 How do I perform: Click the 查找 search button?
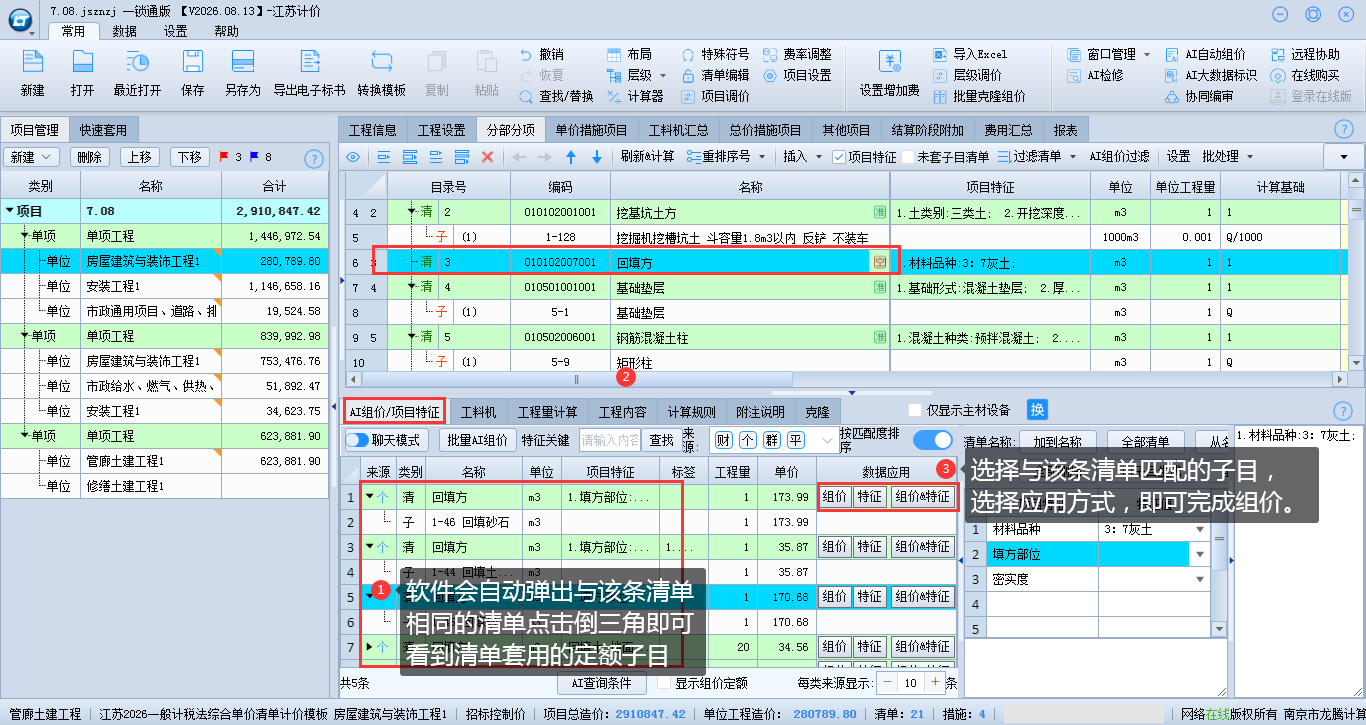click(661, 440)
